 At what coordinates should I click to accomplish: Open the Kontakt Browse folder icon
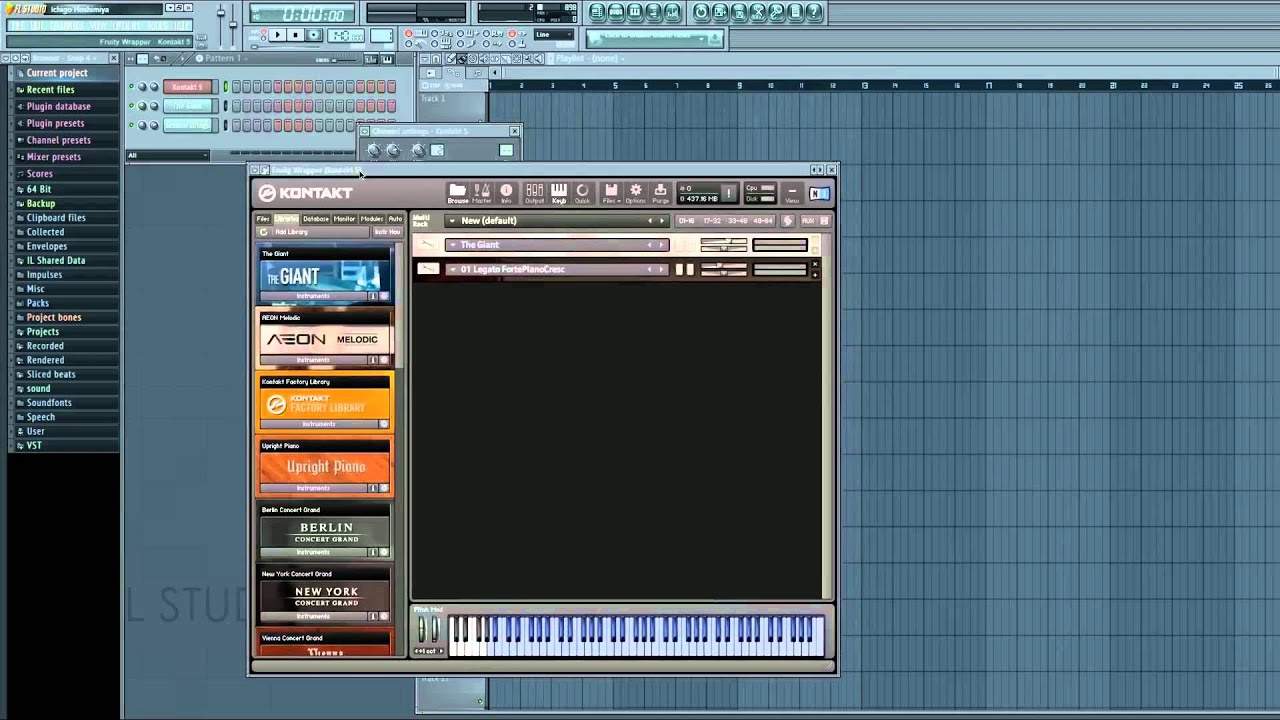click(x=457, y=193)
